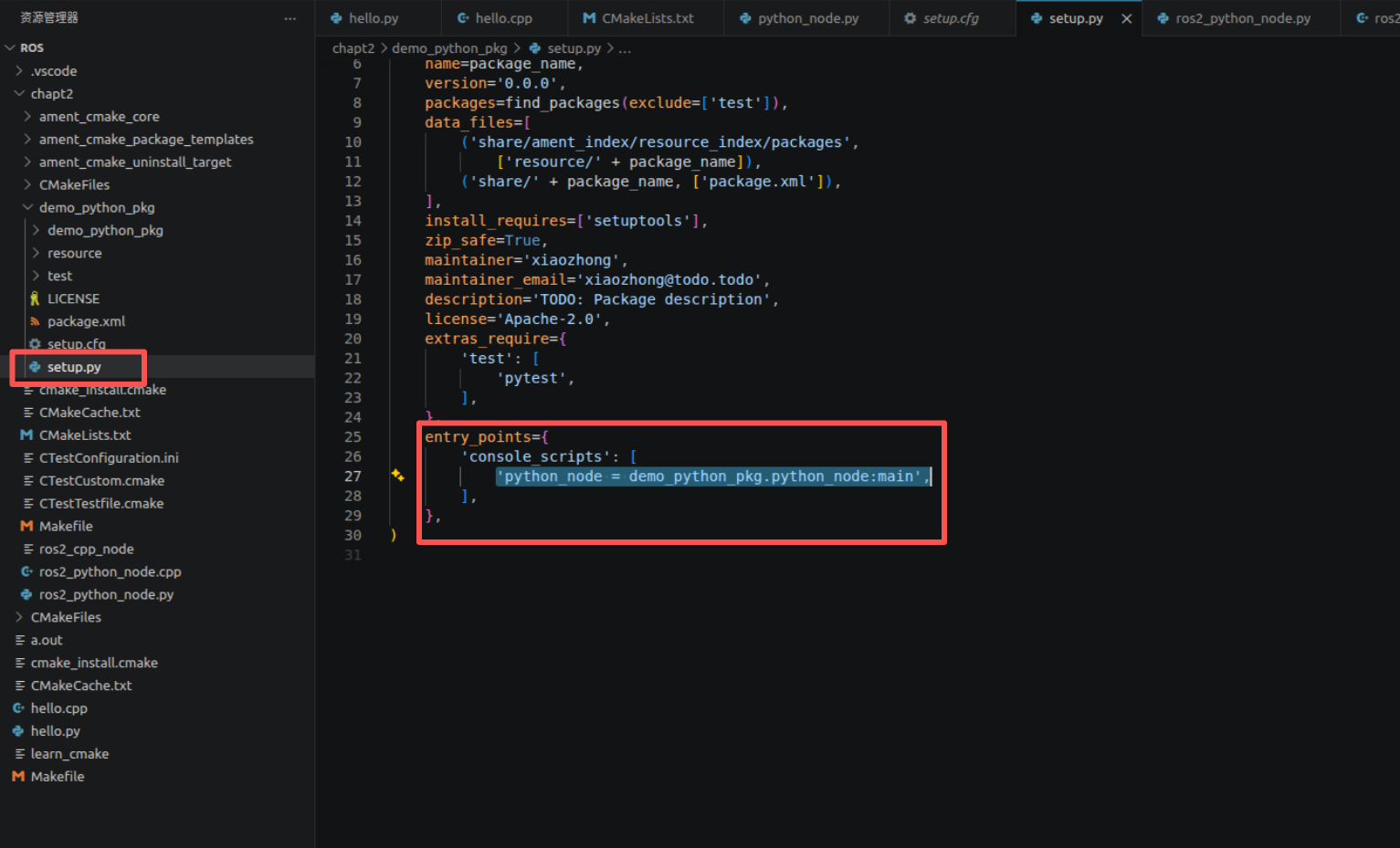1400x848 pixels.
Task: Switch to the python_node.py tab
Action: (x=808, y=18)
